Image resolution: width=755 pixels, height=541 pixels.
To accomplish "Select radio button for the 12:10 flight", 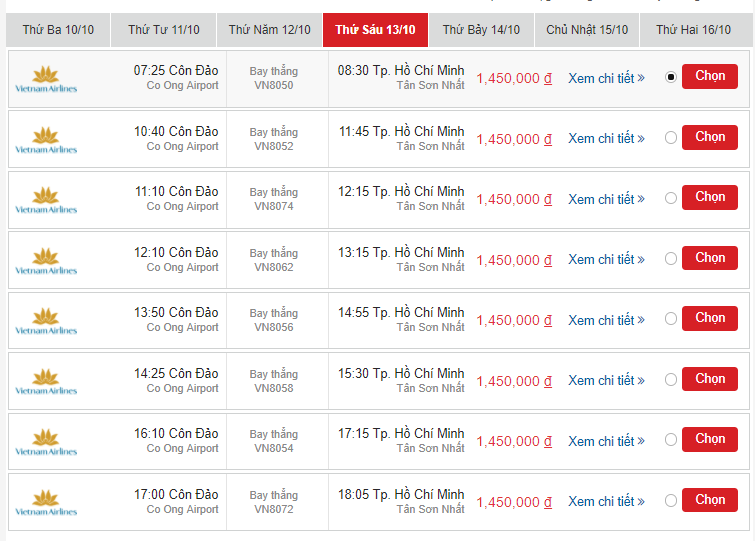I will [x=670, y=259].
